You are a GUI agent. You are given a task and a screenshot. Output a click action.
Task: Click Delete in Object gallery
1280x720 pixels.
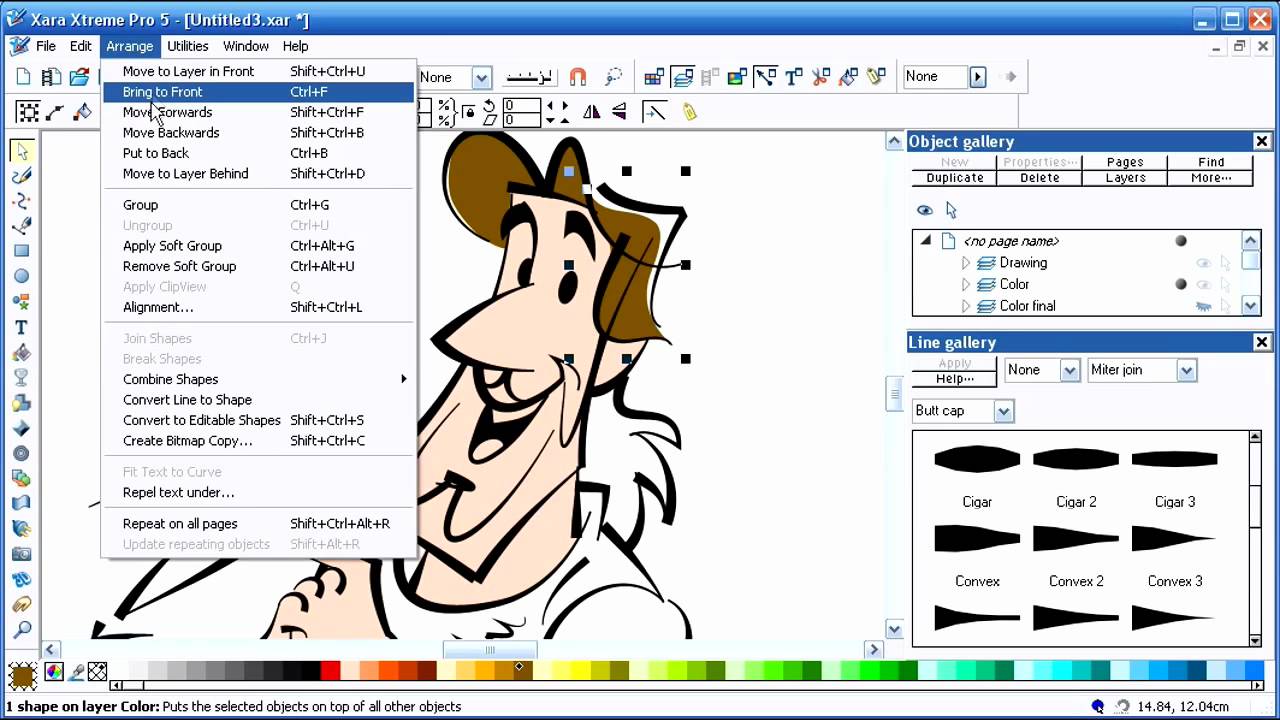click(x=1040, y=178)
